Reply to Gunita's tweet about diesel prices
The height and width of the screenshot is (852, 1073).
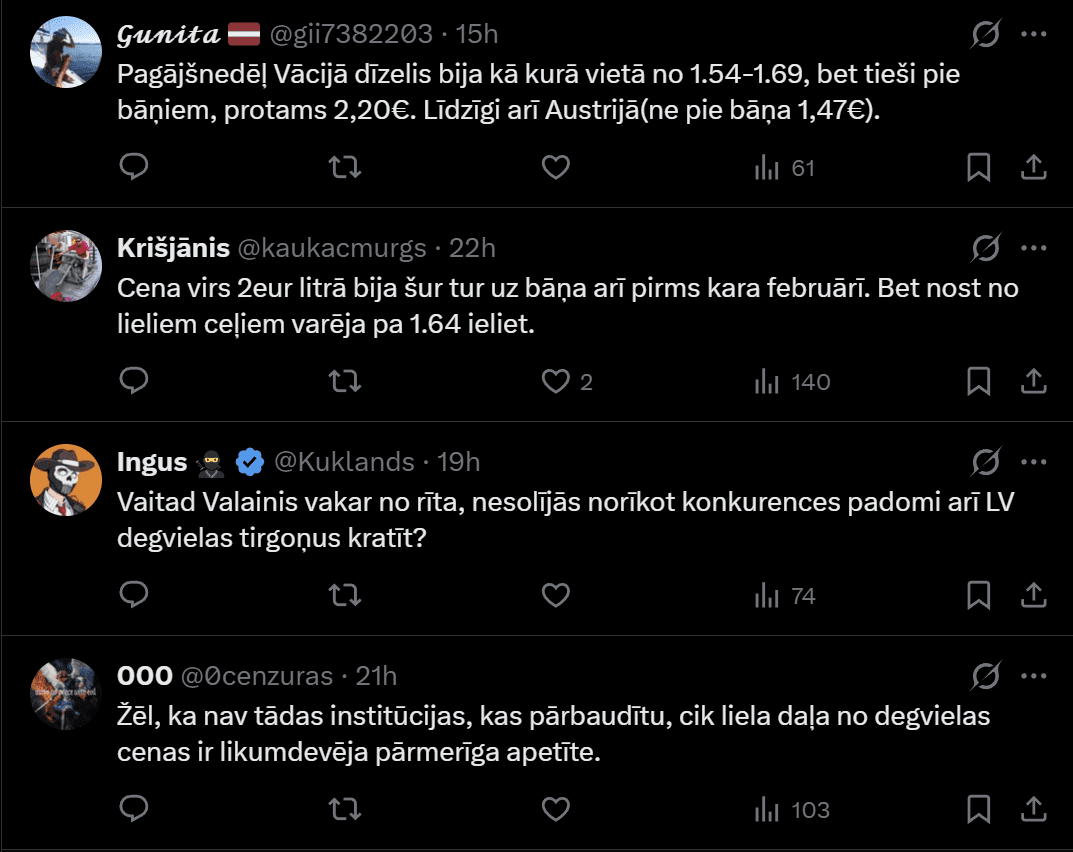134,167
